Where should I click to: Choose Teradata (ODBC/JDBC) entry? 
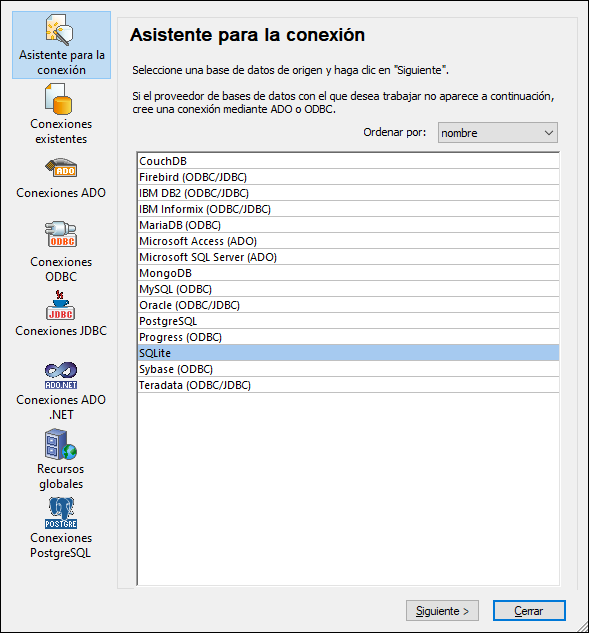click(348, 385)
